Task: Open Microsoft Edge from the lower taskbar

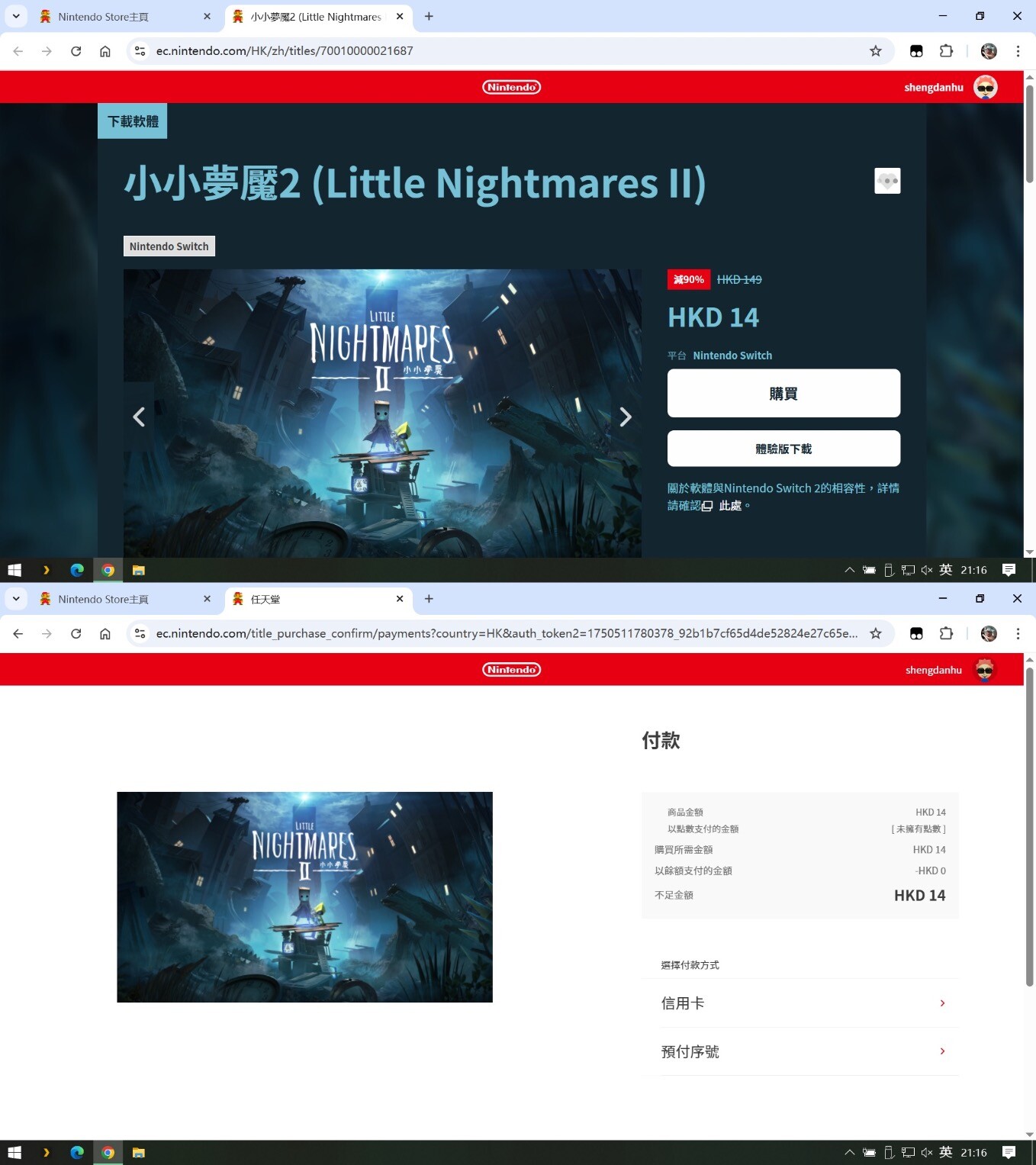Action: [x=77, y=1153]
